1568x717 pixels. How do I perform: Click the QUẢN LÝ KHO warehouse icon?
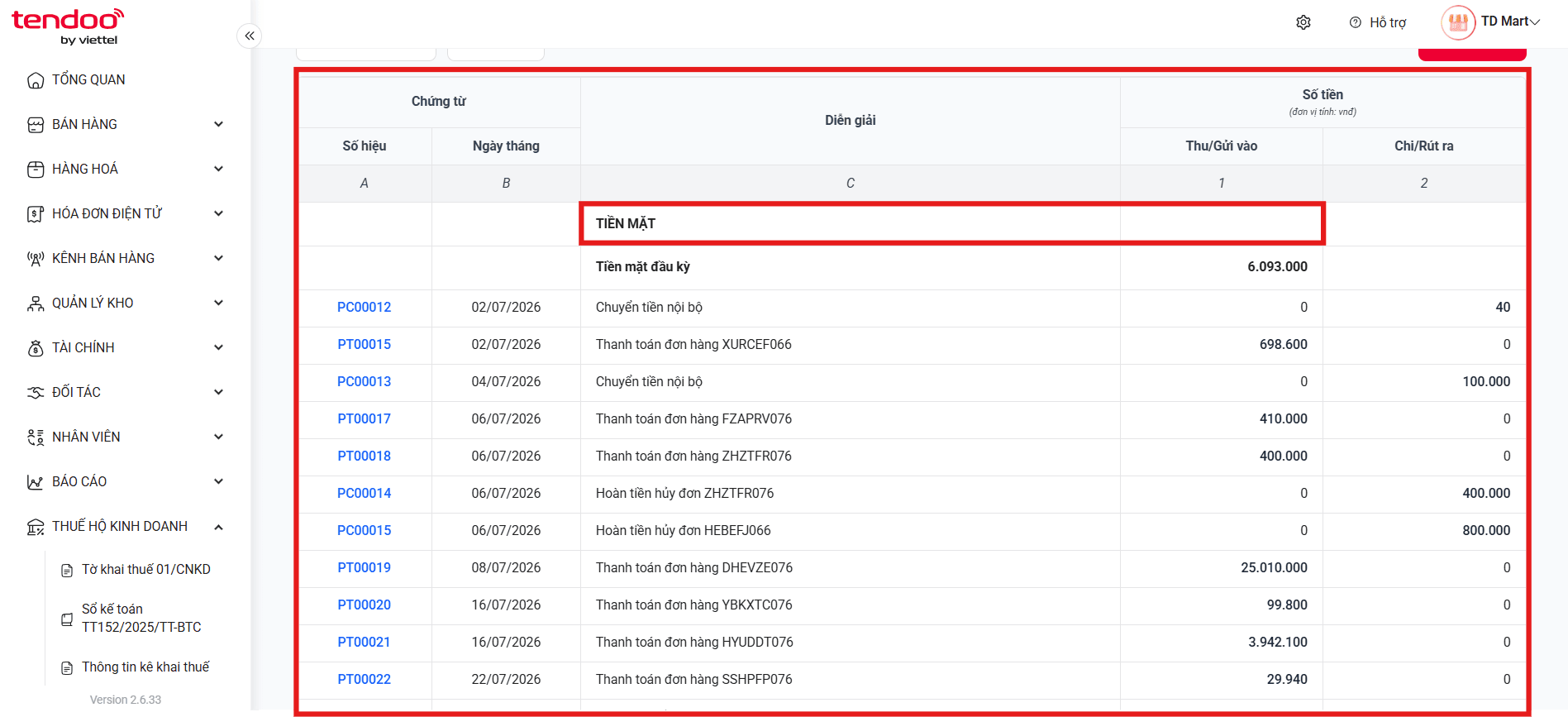tap(36, 304)
